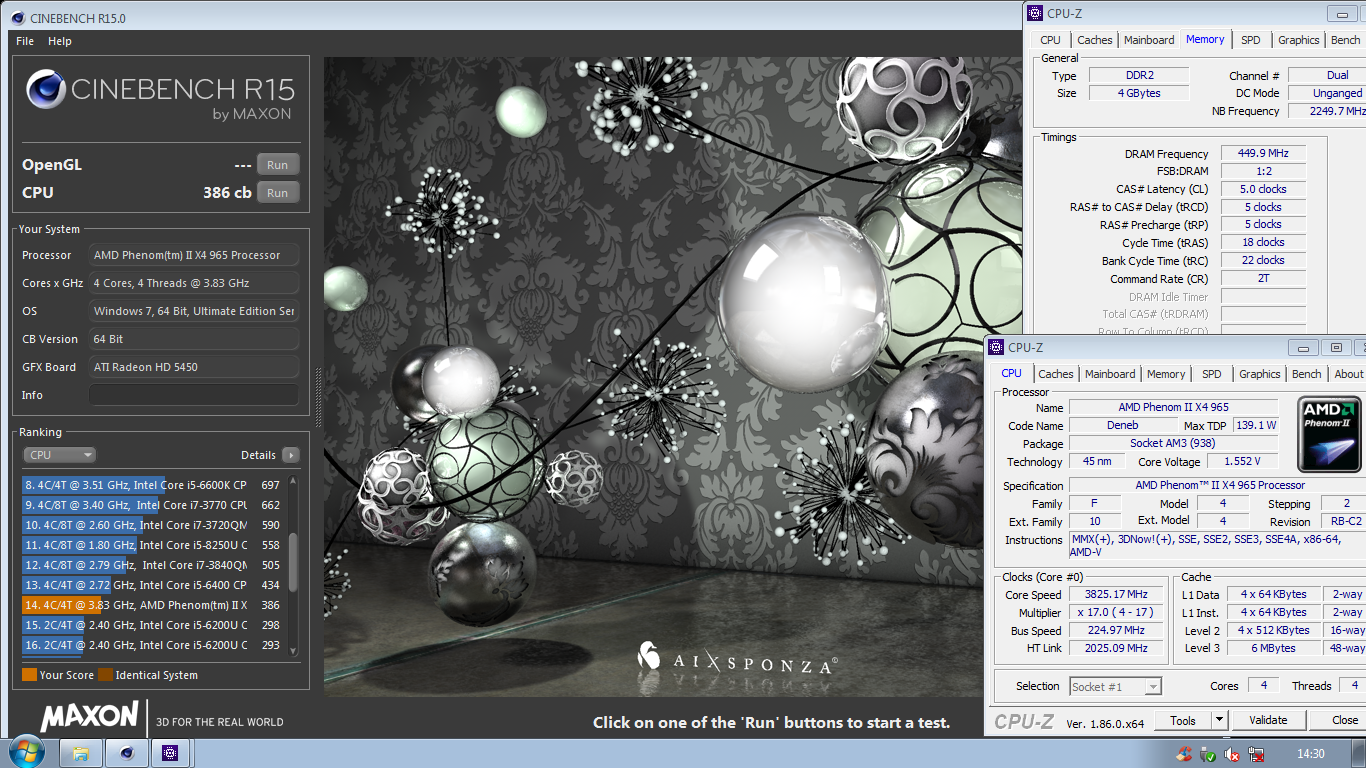Screen dimensions: 1366x768
Task: Click the GFX Board field ATI Radeon HD 5450
Action: [x=194, y=367]
